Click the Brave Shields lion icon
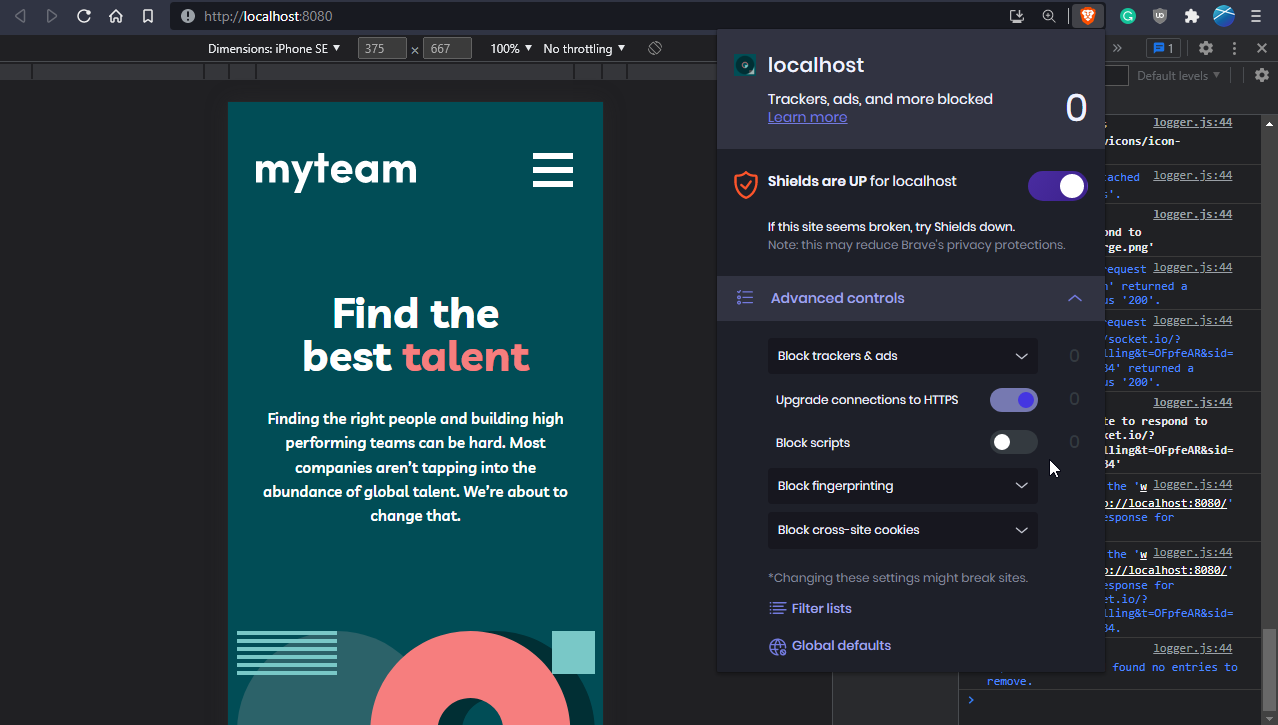 (1087, 16)
